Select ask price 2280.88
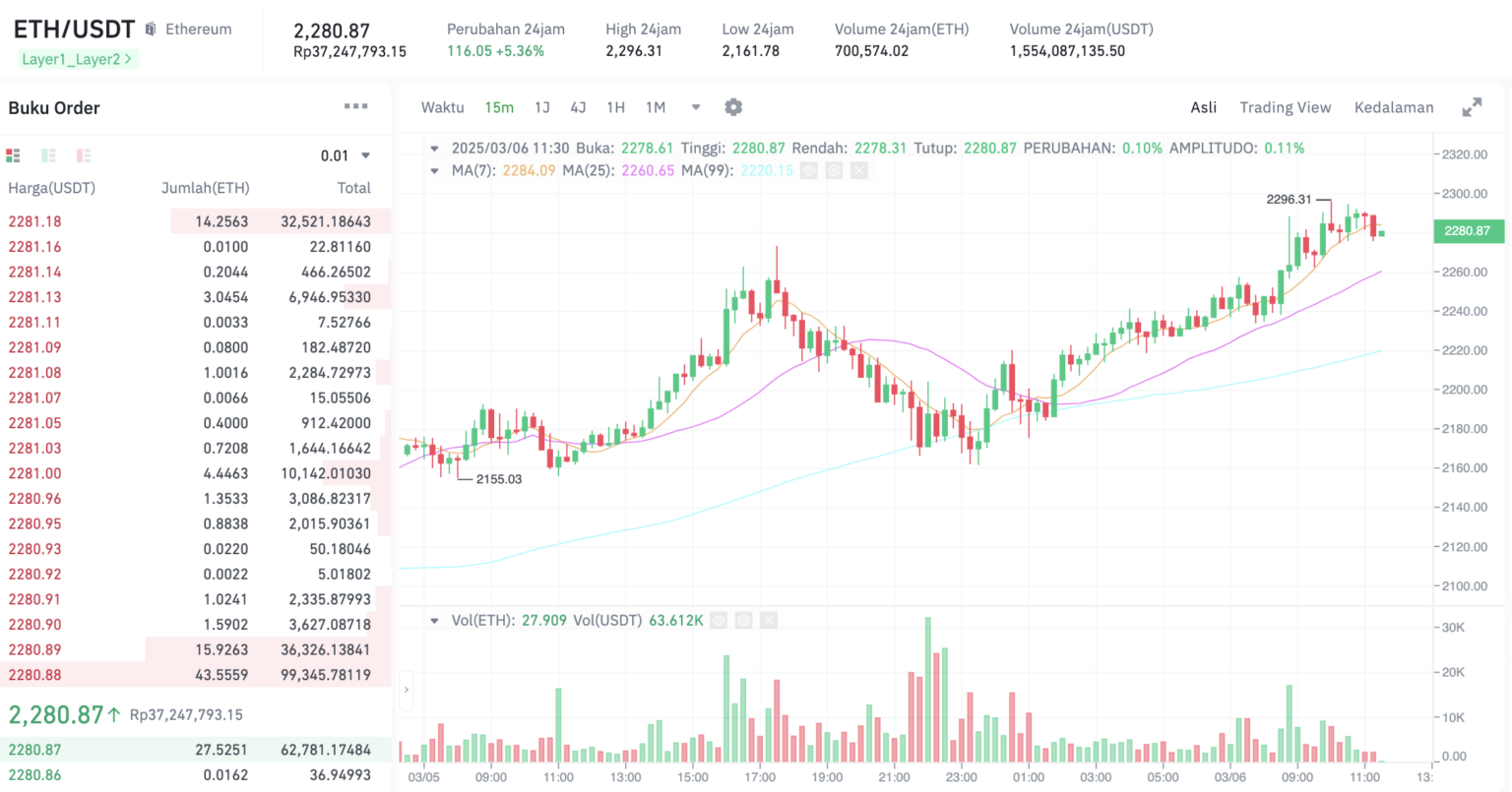This screenshot has height=792, width=1512. [x=34, y=675]
